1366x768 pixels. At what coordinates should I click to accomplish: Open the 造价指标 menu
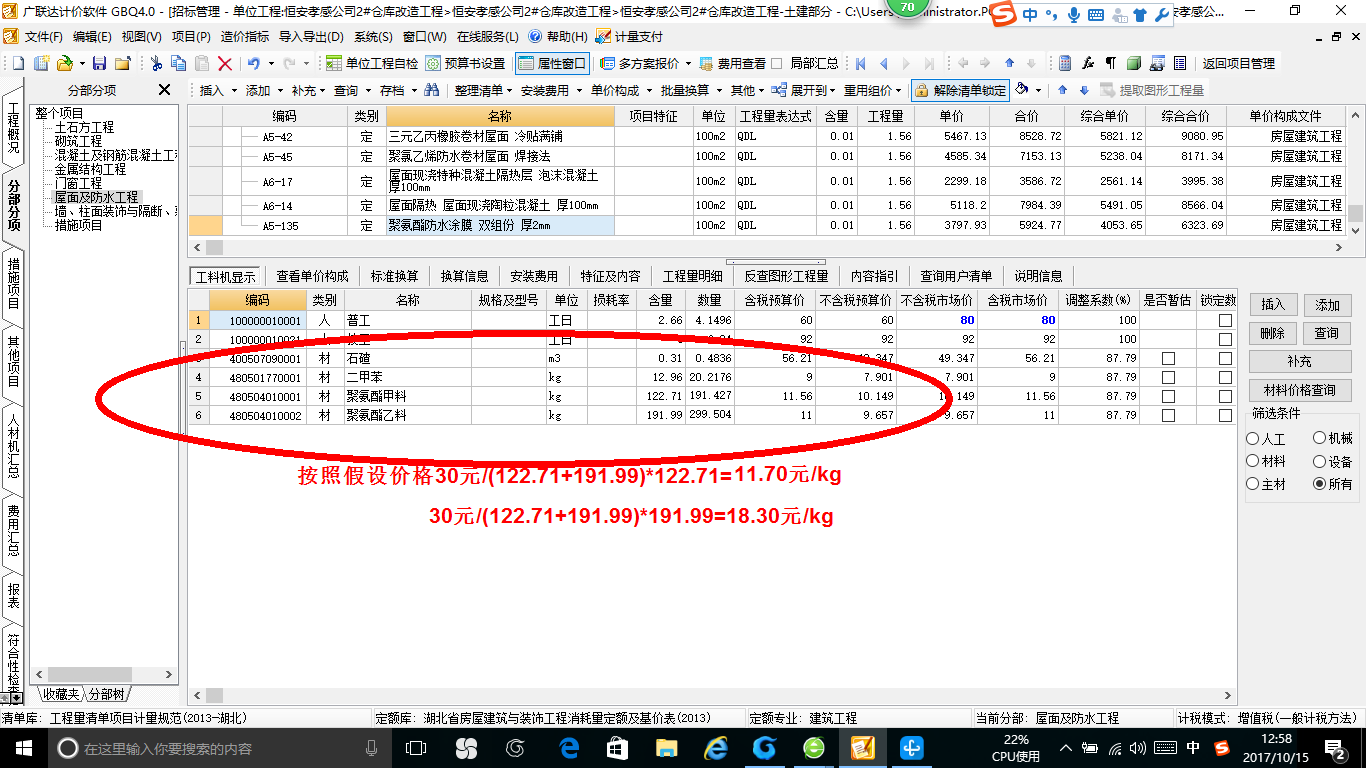point(245,37)
